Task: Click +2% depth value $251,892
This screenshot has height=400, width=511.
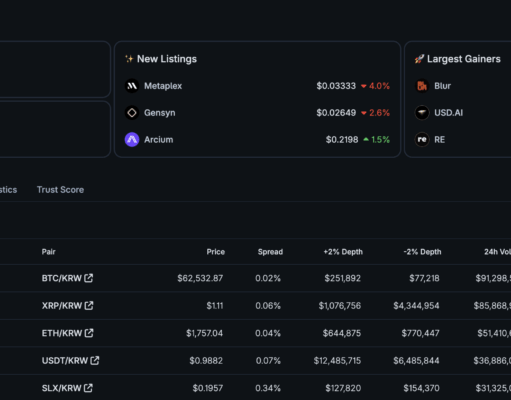Action: 343,278
